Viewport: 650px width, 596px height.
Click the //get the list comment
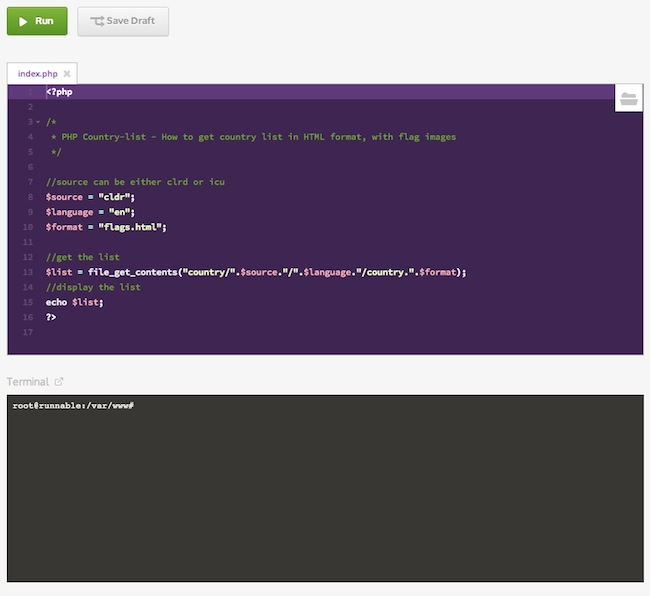[82, 257]
